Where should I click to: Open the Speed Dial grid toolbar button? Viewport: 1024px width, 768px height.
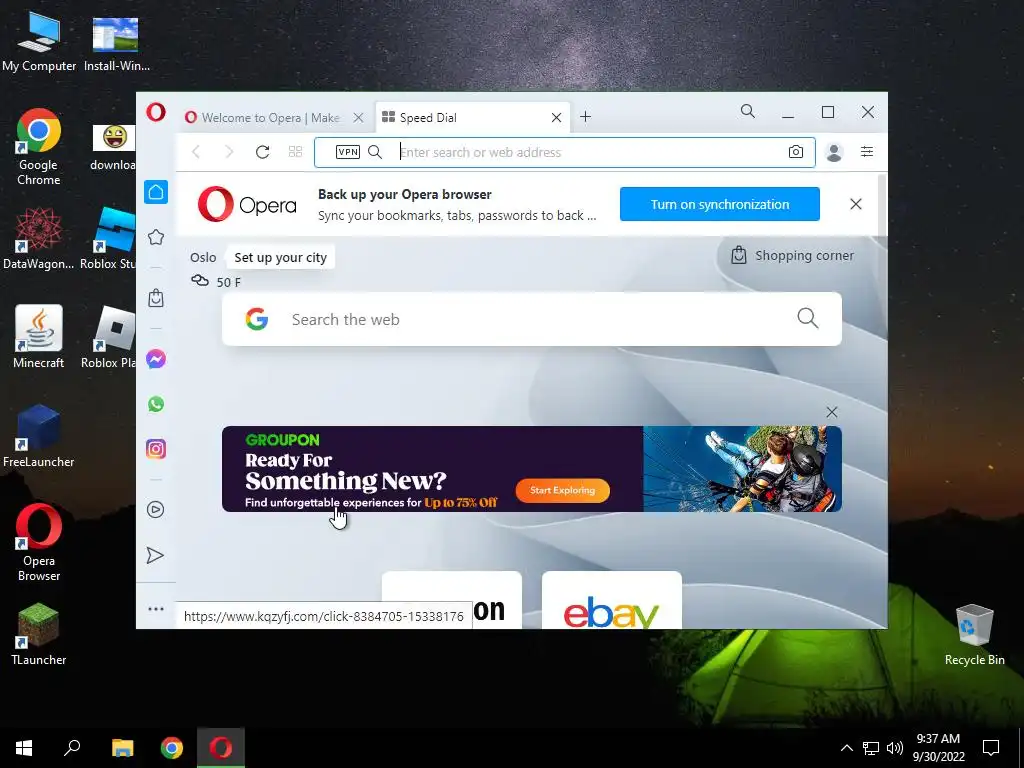point(295,152)
